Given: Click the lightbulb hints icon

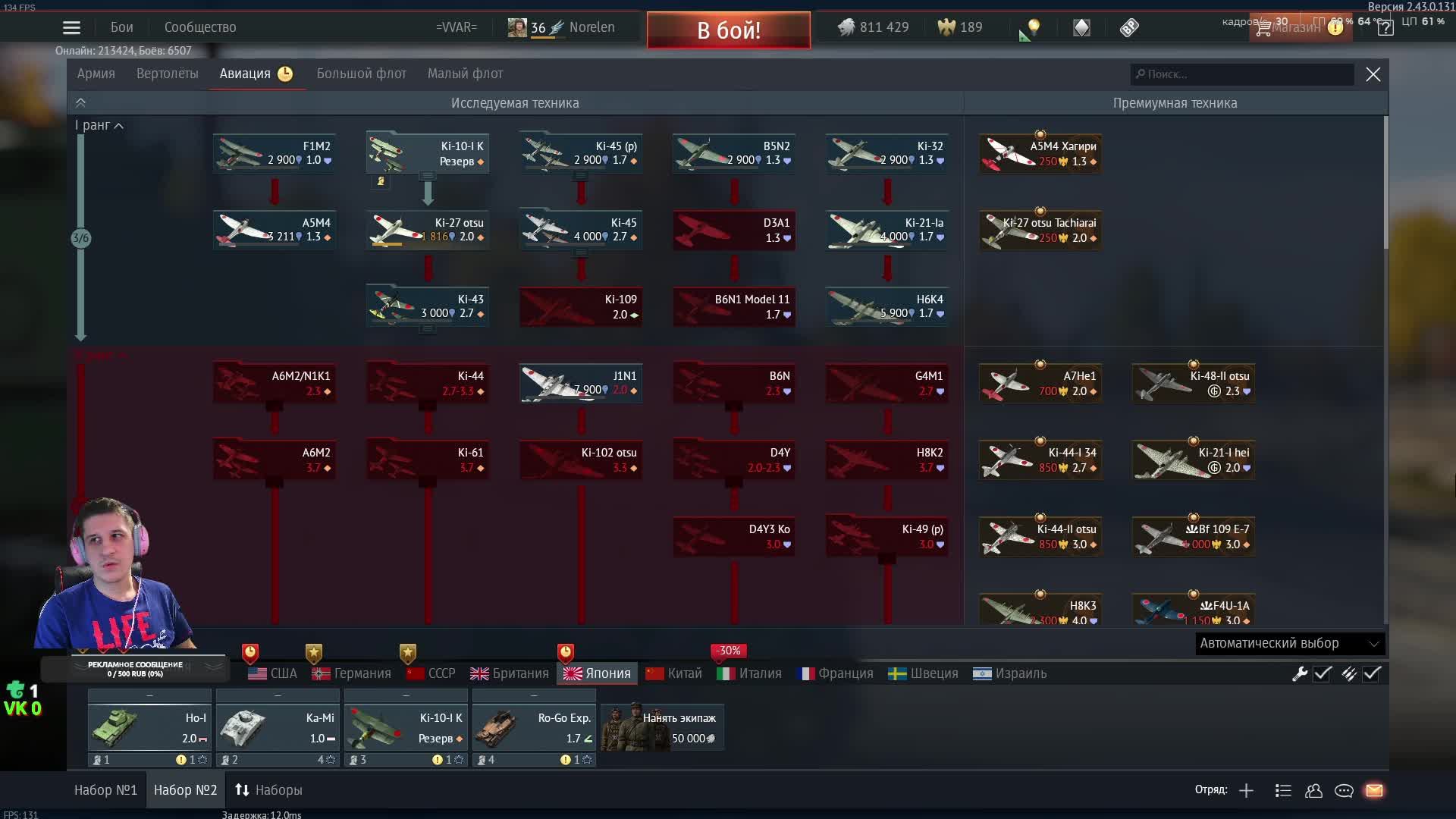Looking at the screenshot, I should point(1034,27).
